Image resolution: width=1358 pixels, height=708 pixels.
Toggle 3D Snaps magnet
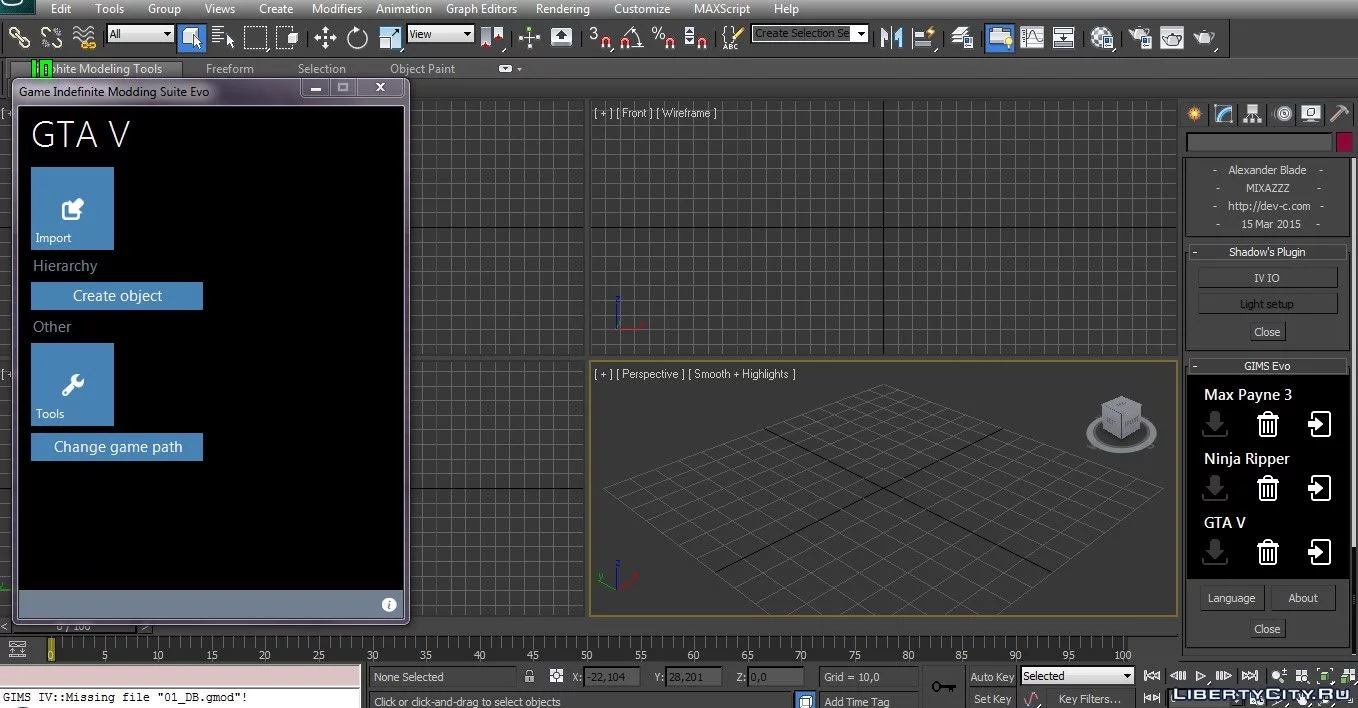point(600,38)
